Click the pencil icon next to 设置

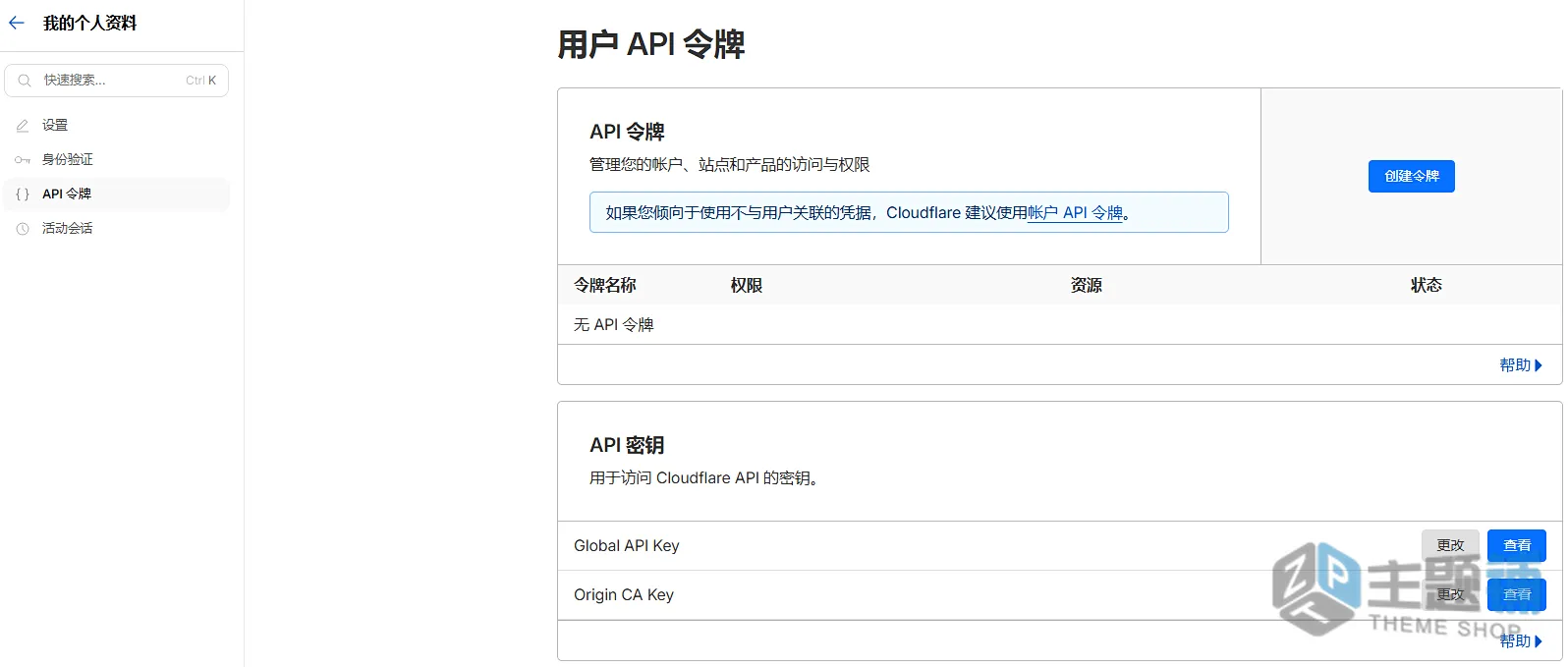point(23,126)
